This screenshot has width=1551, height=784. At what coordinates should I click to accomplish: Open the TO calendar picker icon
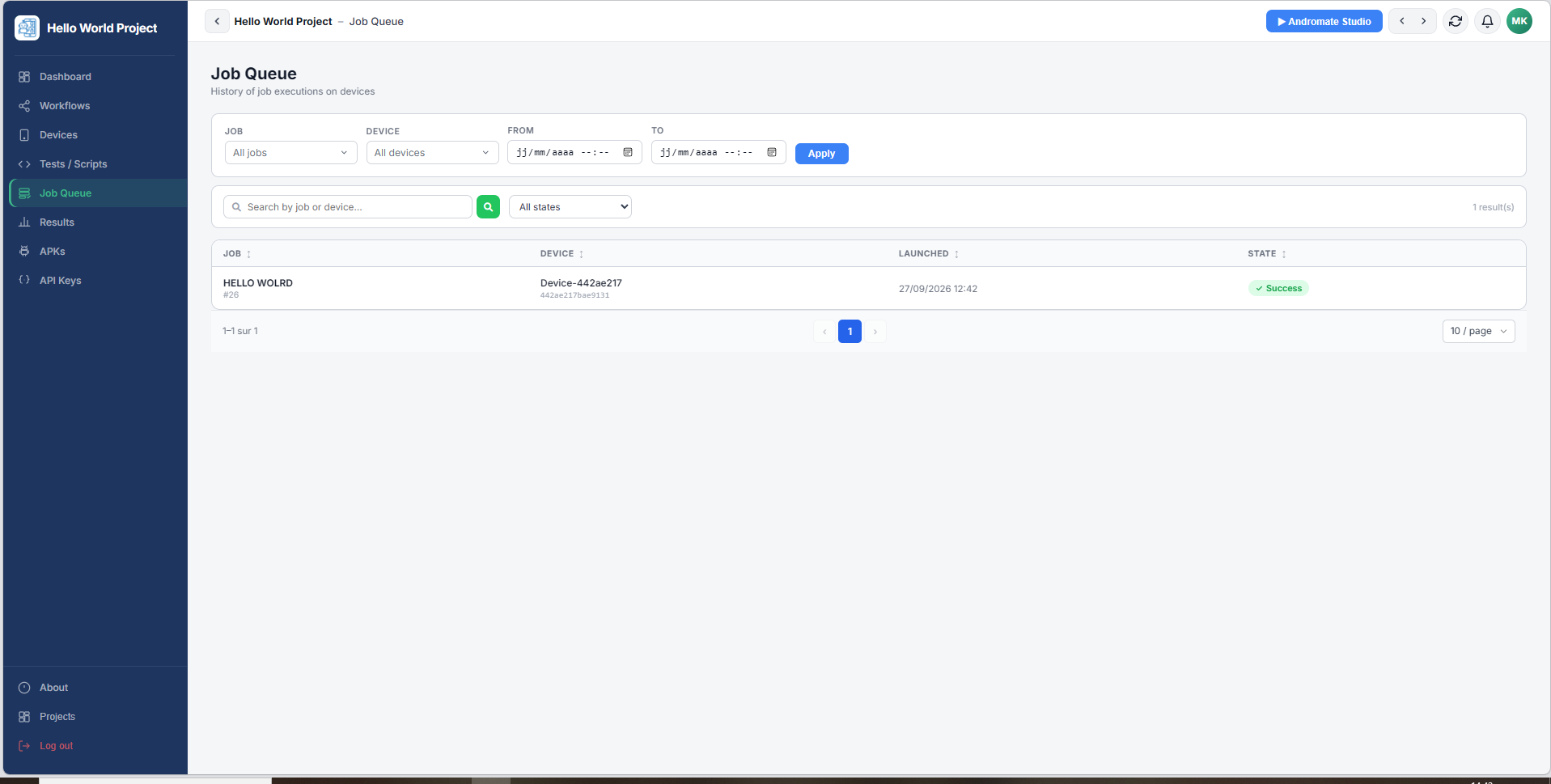pyautogui.click(x=772, y=153)
